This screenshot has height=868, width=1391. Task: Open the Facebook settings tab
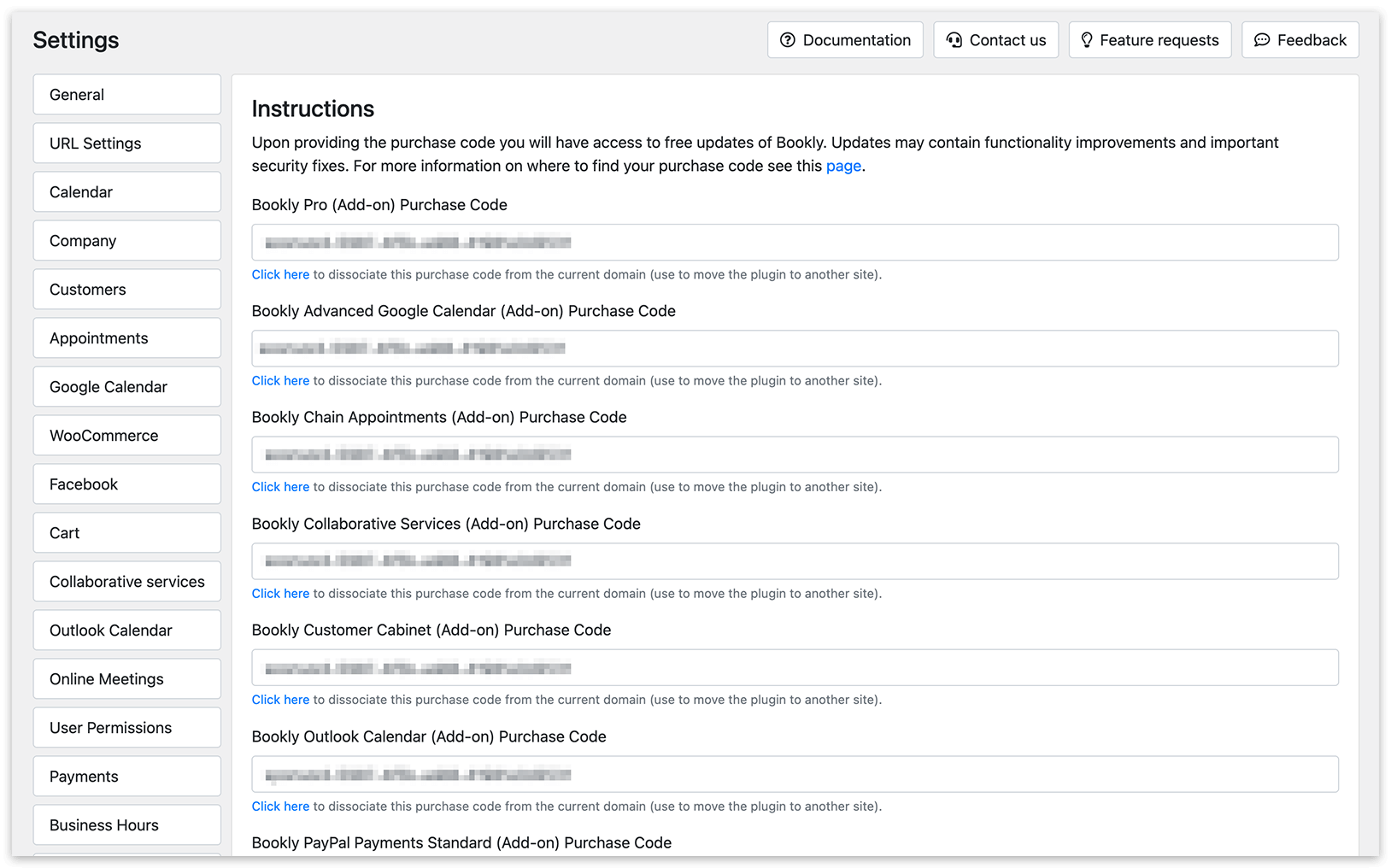click(x=127, y=484)
